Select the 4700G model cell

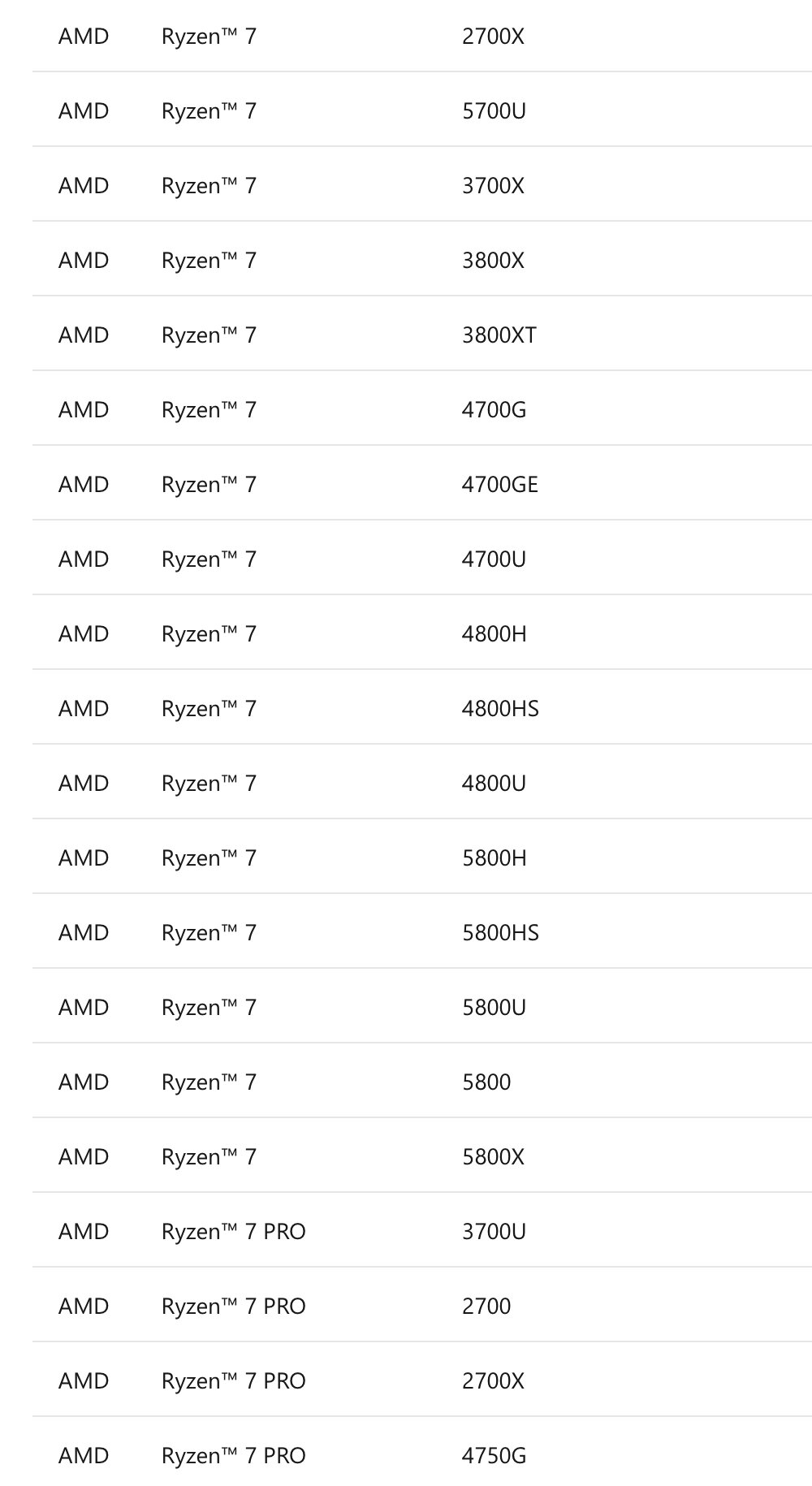pos(494,410)
